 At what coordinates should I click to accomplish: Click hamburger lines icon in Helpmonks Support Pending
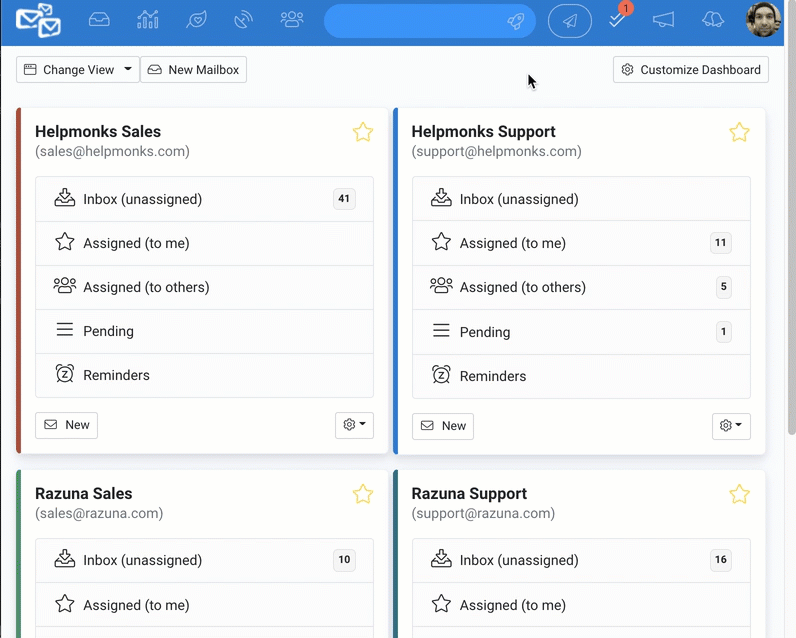441,330
